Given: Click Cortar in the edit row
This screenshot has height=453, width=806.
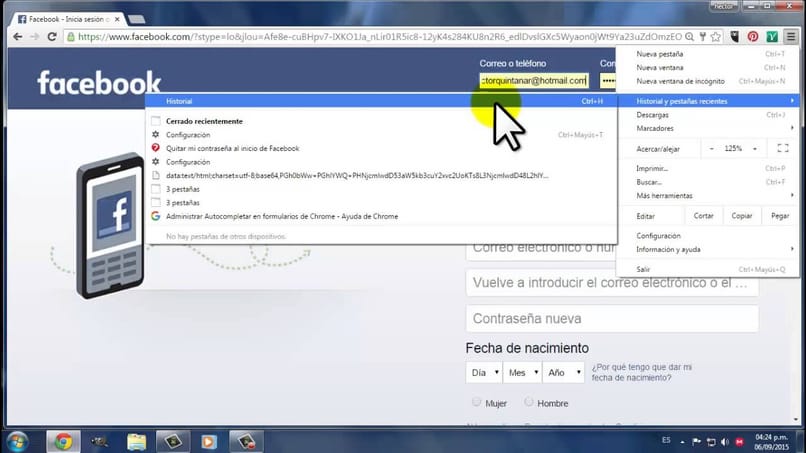Looking at the screenshot, I should click(x=703, y=216).
